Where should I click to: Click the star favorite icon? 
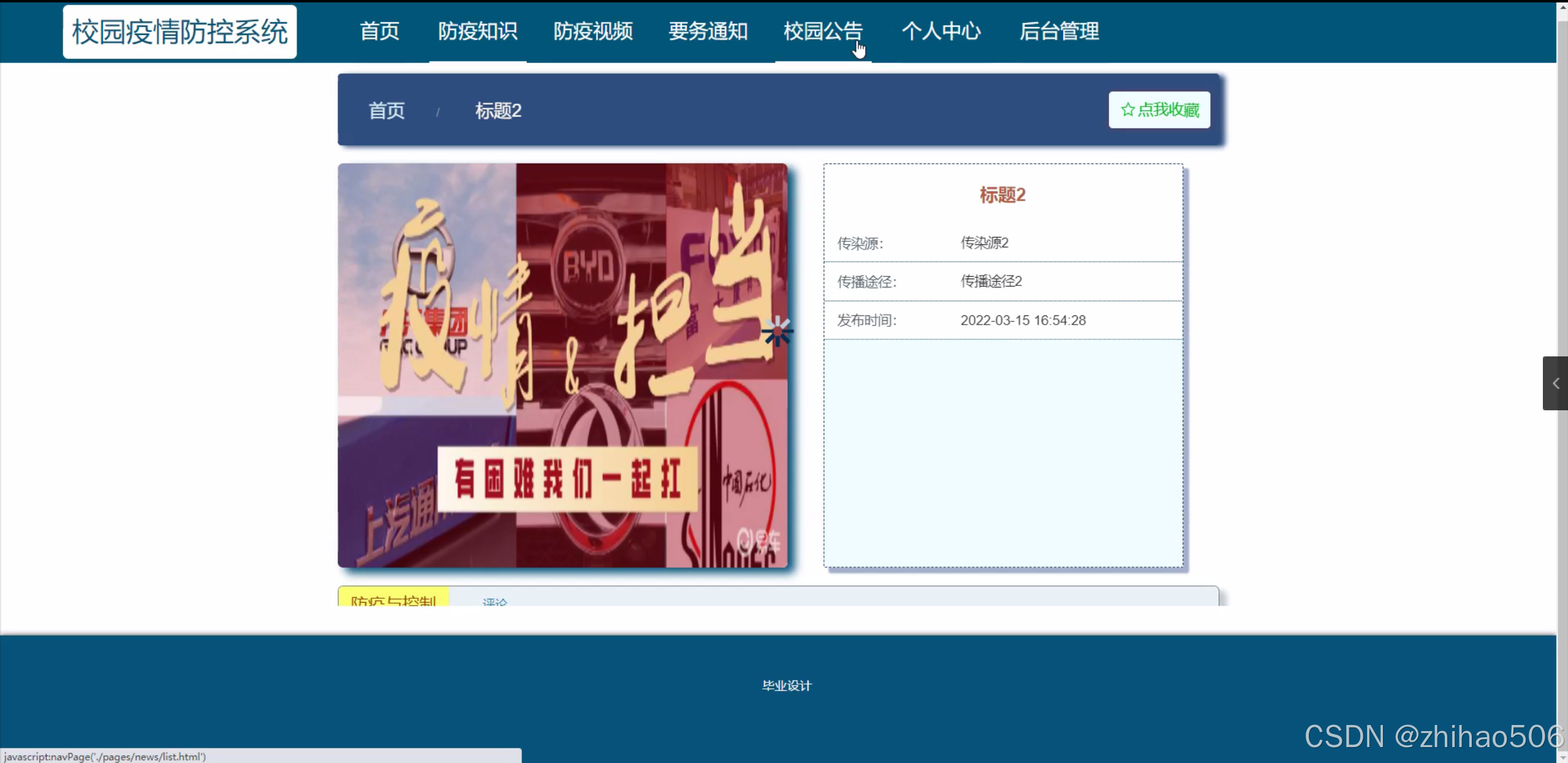pos(1127,110)
